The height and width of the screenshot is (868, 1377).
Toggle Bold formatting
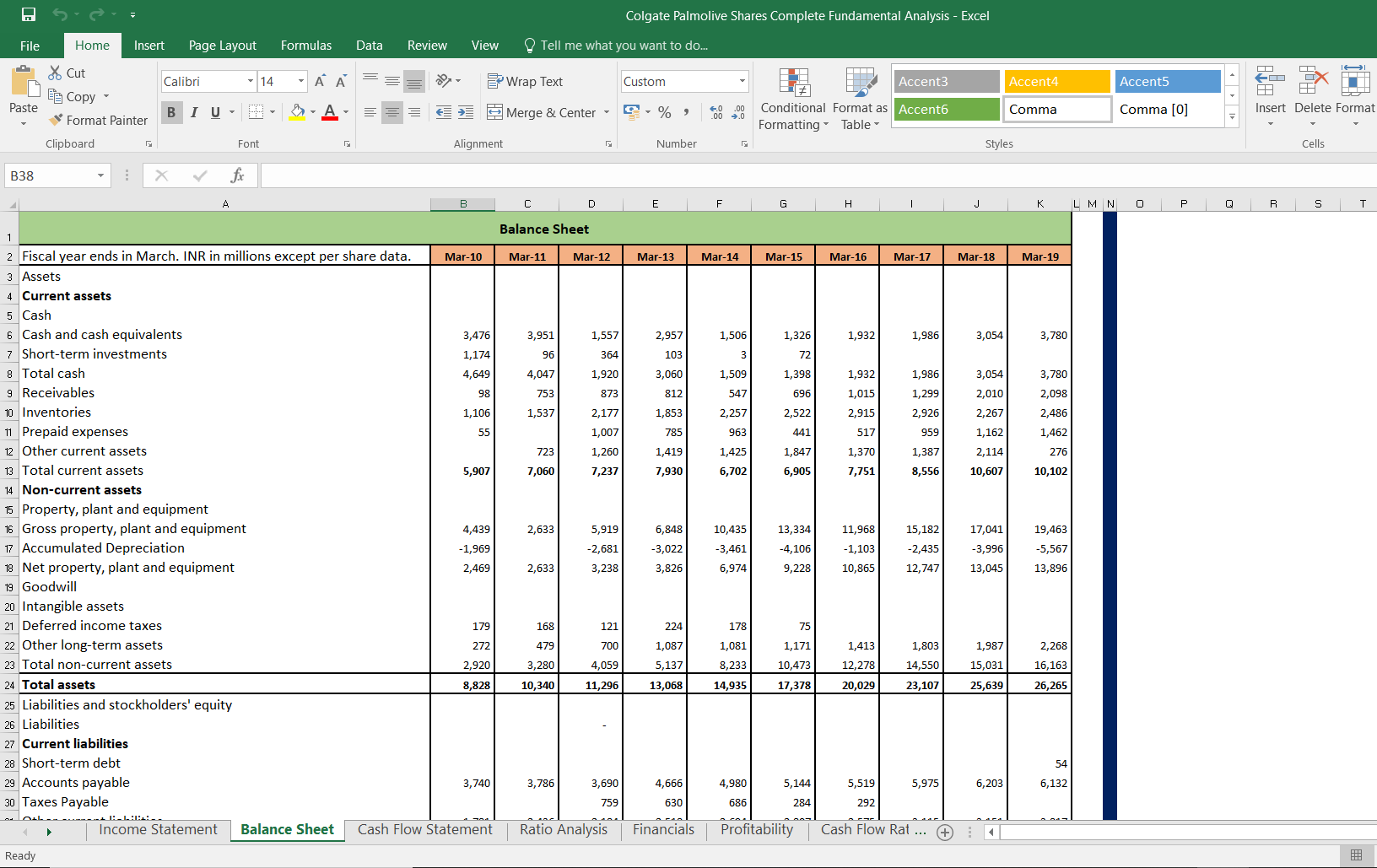(172, 112)
